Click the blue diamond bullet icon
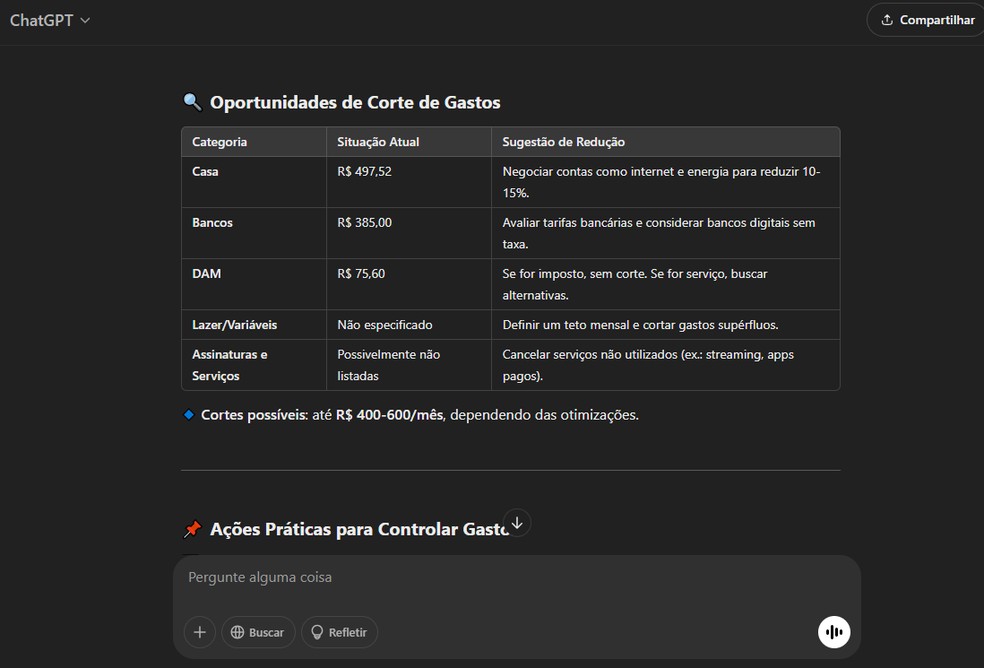Image resolution: width=984 pixels, height=668 pixels. click(x=188, y=413)
